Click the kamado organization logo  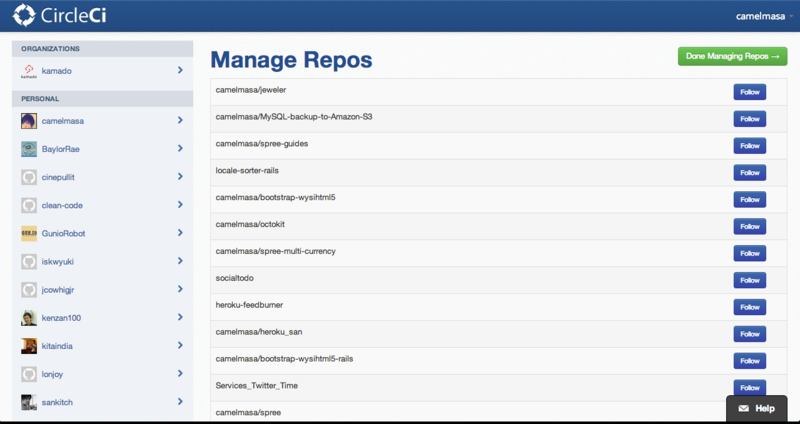pos(29,71)
